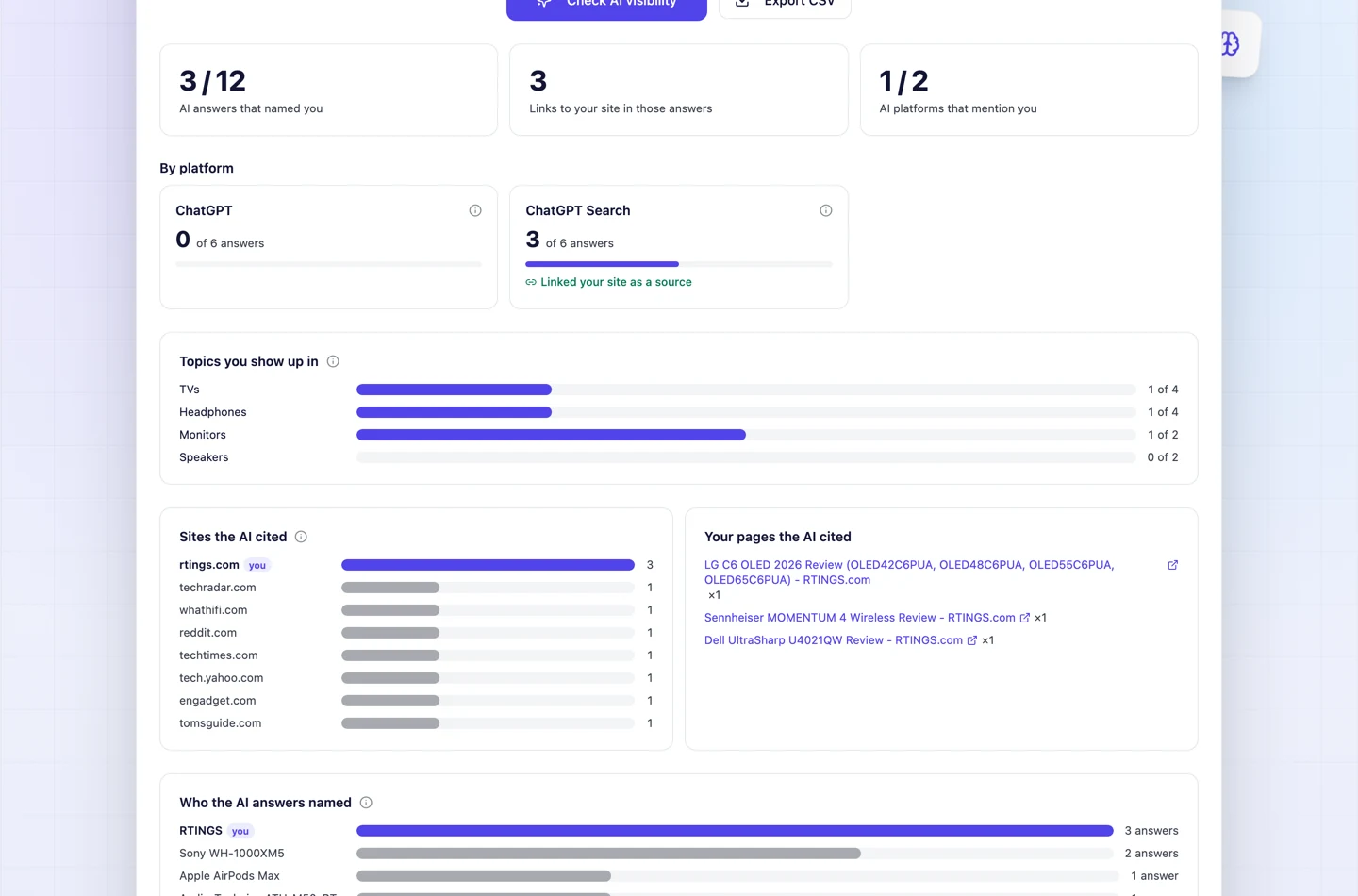Click the Headphones topic label
Screen dimensions: 1358x896
coord(213,412)
